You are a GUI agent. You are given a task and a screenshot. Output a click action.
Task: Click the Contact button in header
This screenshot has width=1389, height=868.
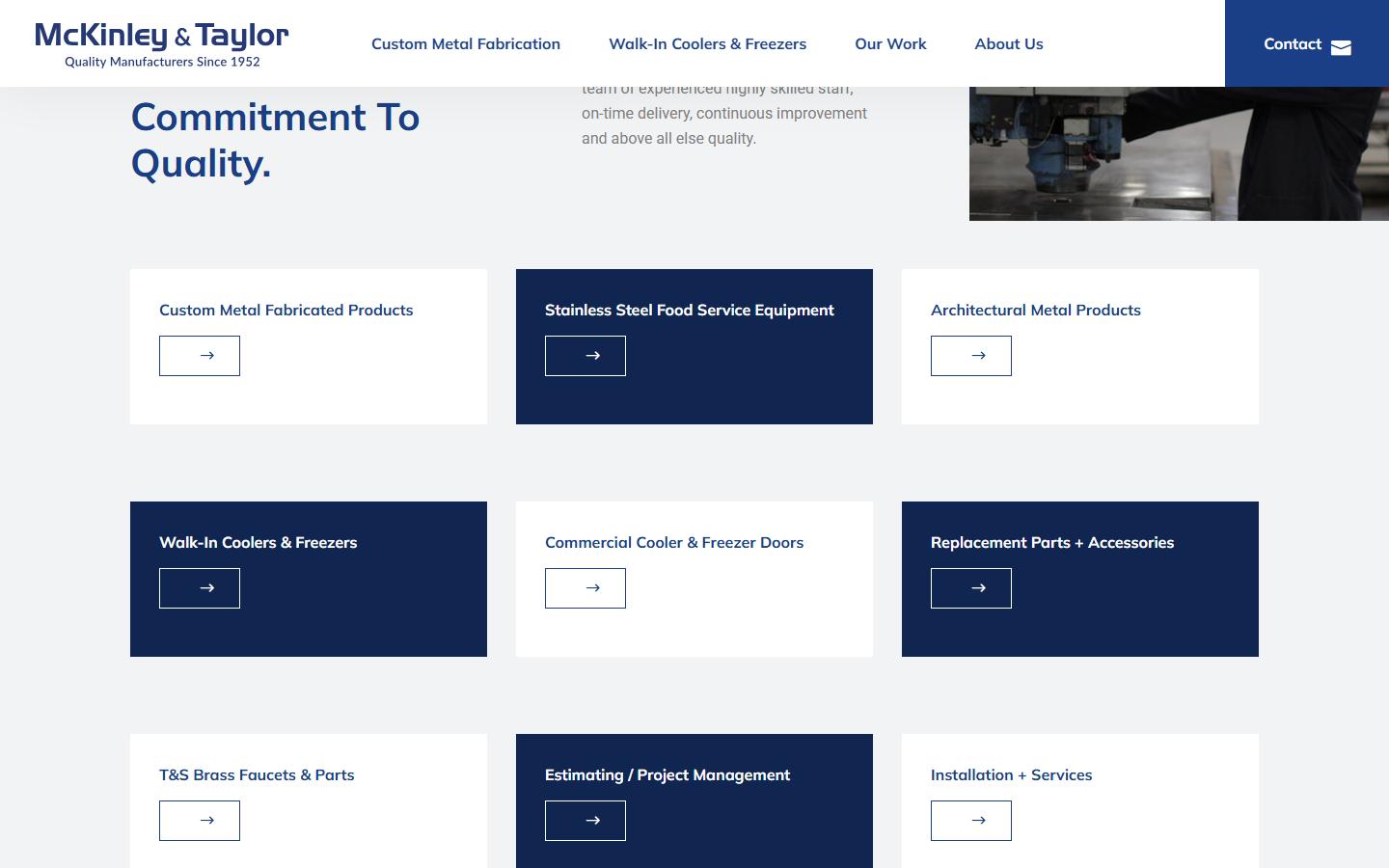(x=1307, y=43)
